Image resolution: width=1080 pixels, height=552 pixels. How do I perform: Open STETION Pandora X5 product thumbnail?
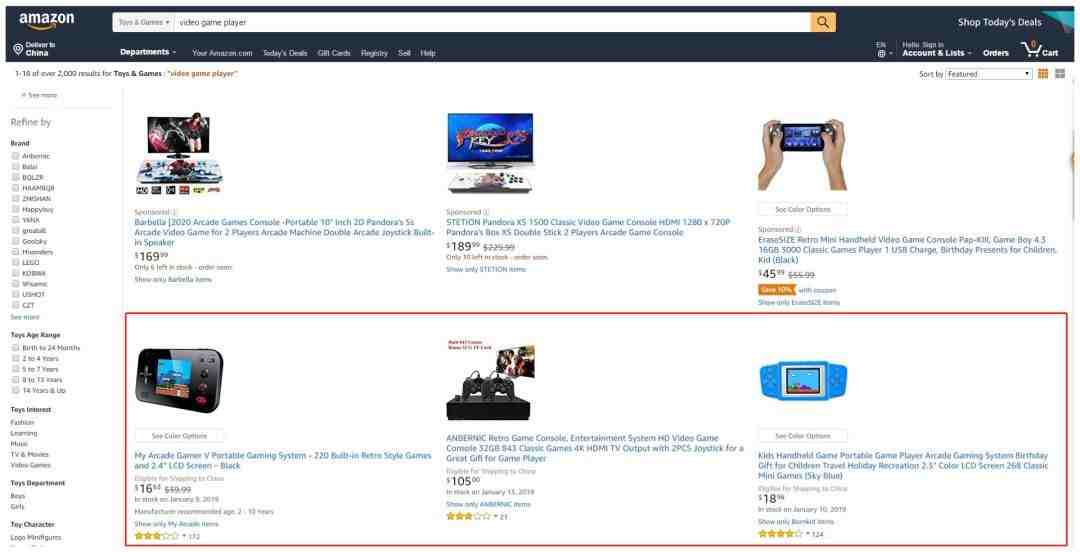490,153
